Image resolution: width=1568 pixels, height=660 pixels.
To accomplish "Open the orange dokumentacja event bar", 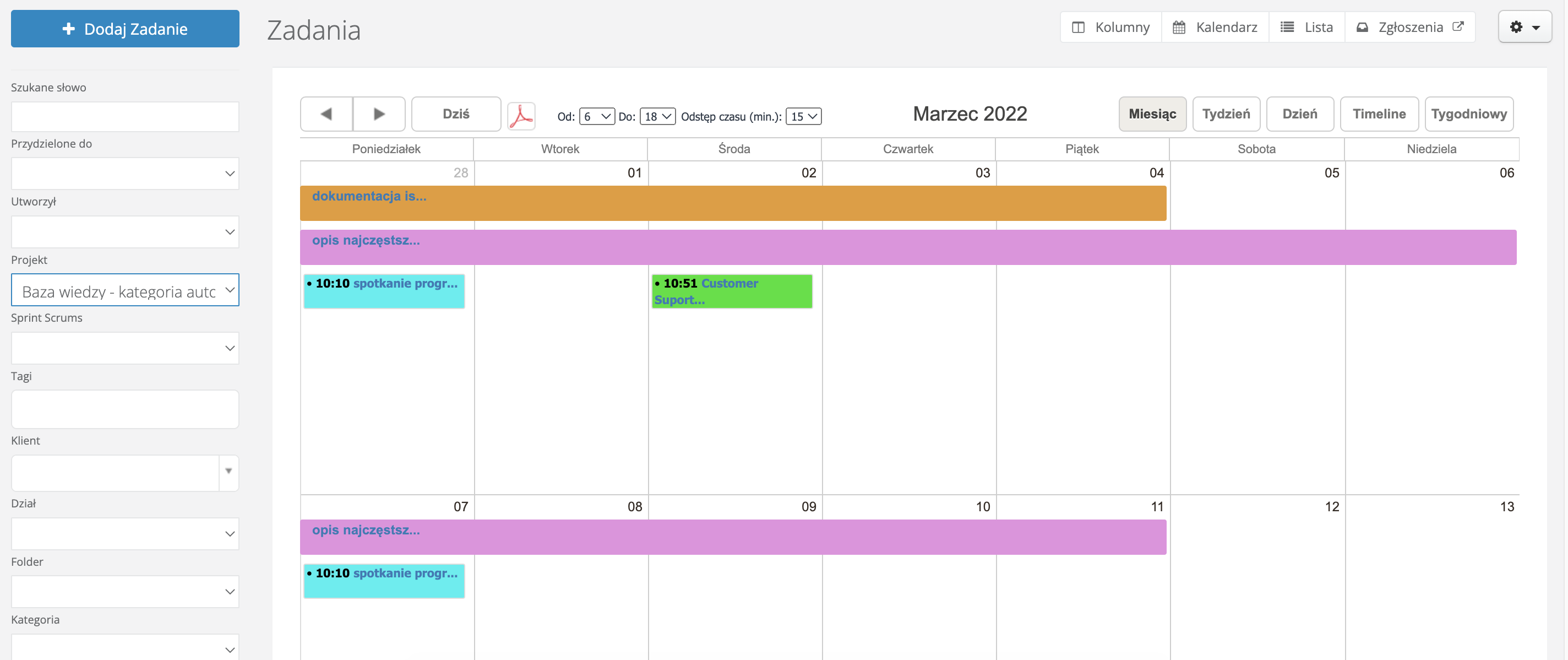I will click(x=732, y=203).
